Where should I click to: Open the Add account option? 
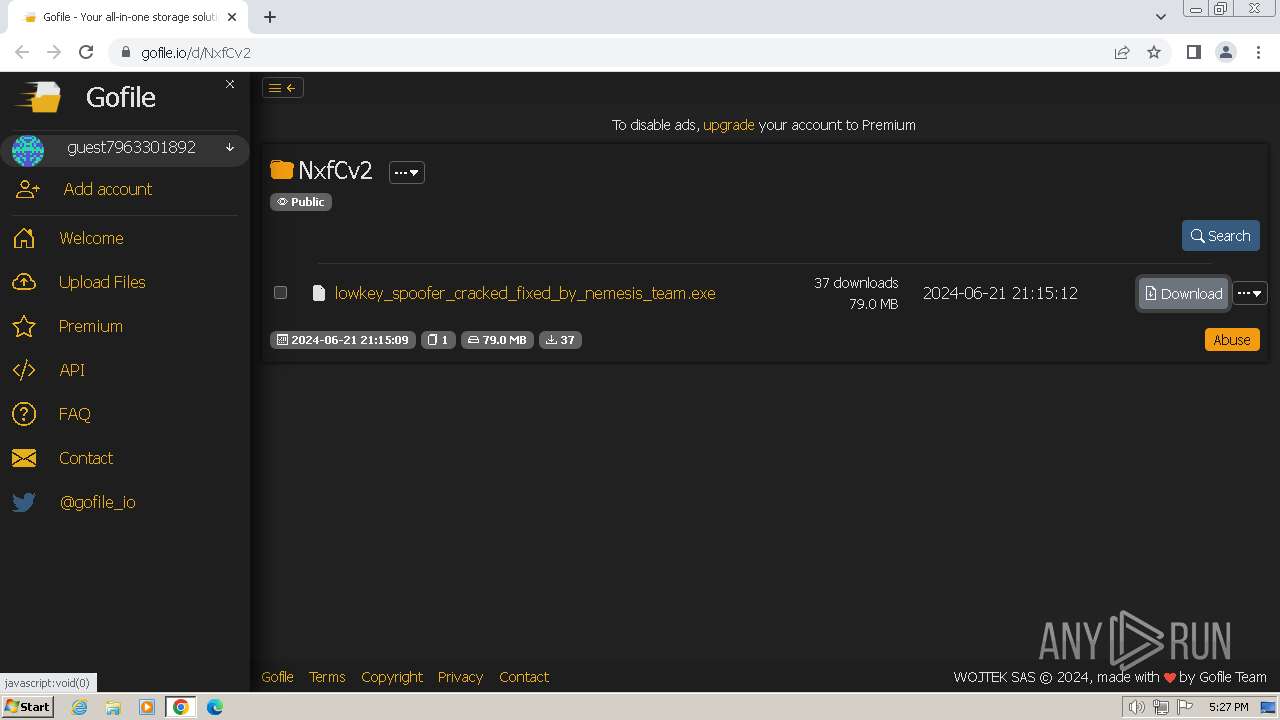pos(108,189)
